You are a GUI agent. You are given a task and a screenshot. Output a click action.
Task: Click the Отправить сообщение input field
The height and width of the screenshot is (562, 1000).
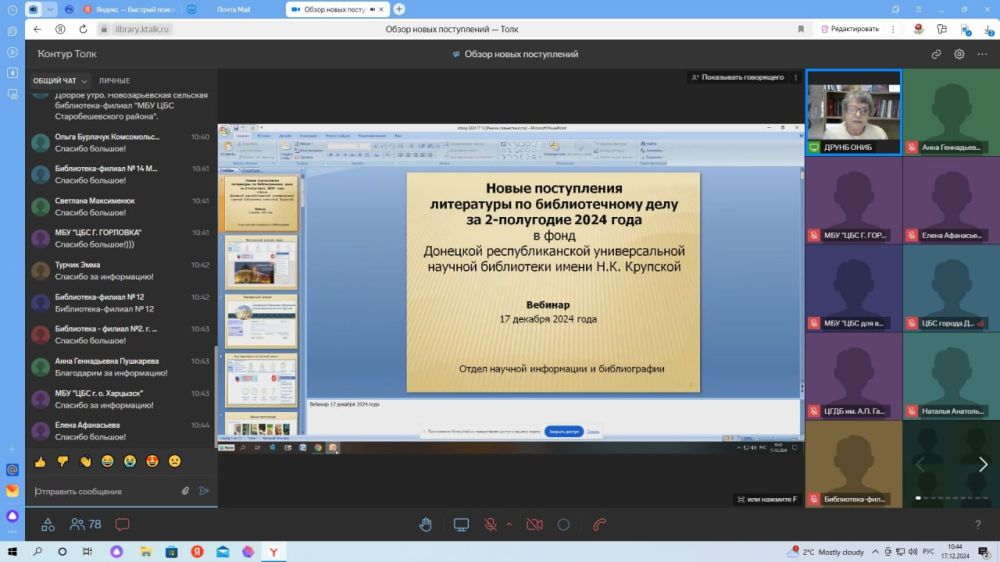click(105, 491)
